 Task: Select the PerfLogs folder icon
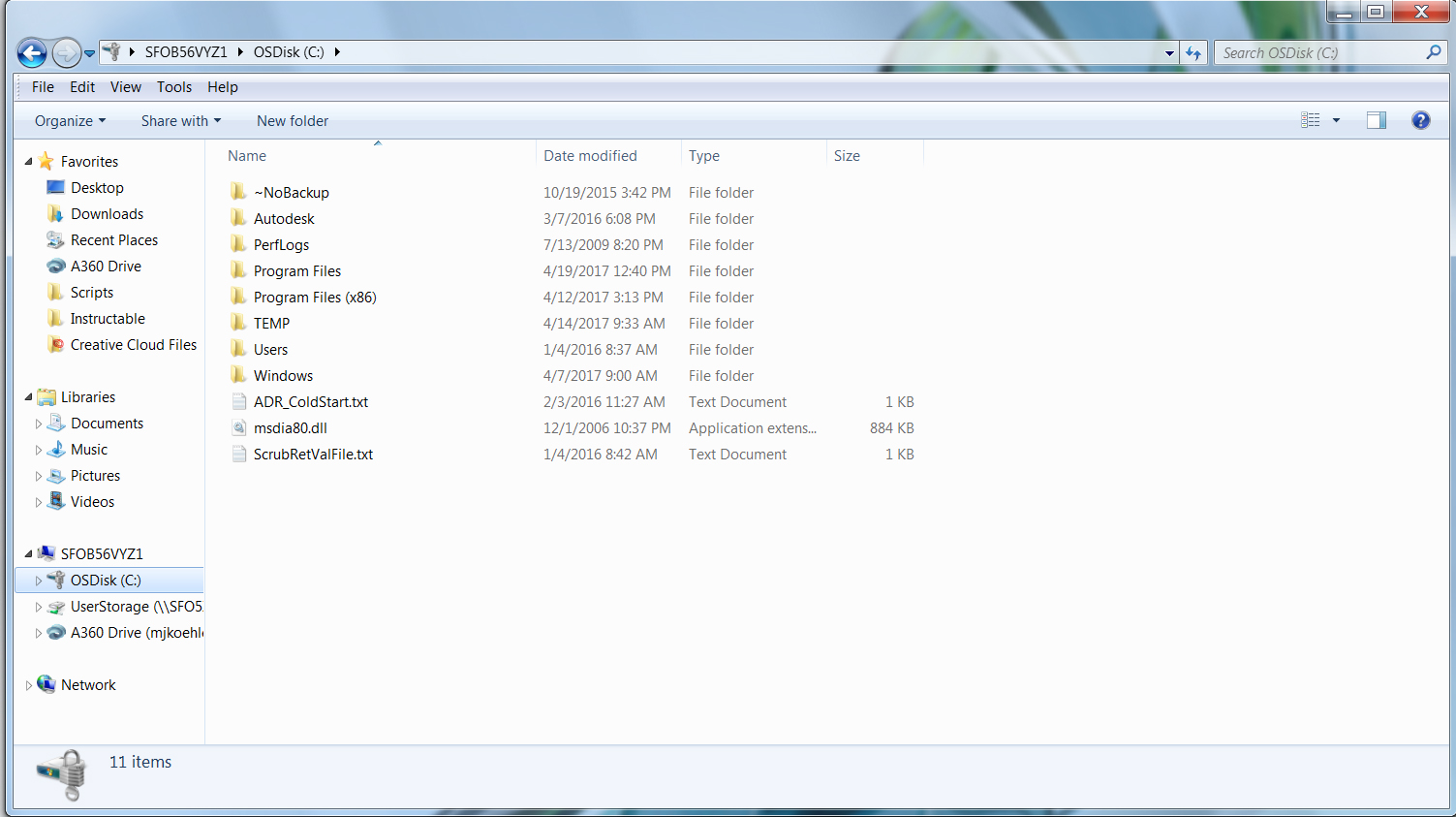[238, 244]
